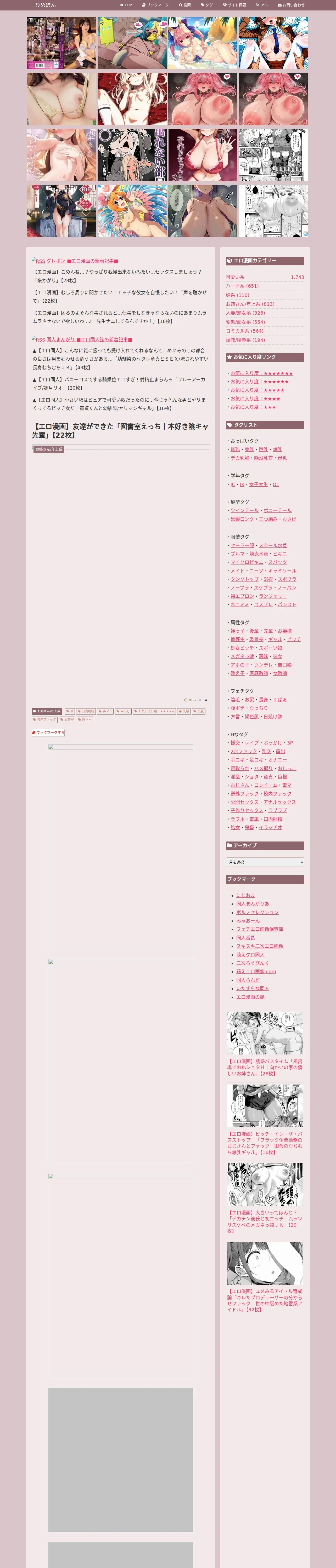The image size is (336, 1568).
Task: Click the magnifier 検索 icon in the header
Action: point(181,5)
